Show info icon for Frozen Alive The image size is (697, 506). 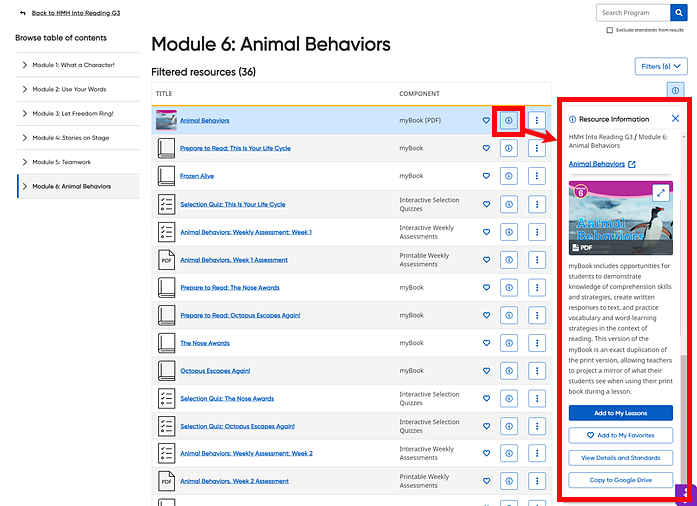509,176
